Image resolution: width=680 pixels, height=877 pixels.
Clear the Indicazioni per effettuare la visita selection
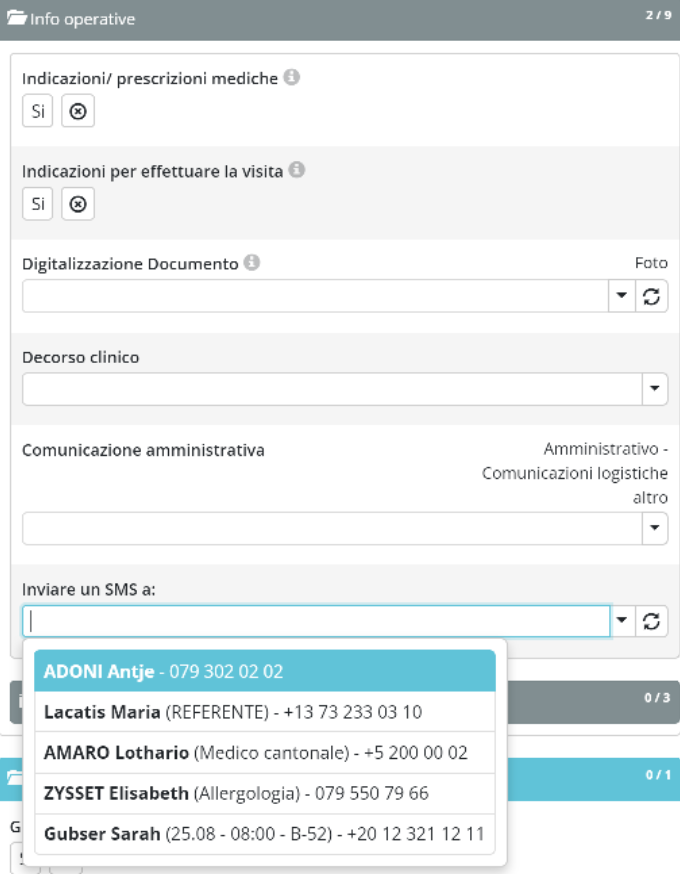(x=78, y=205)
